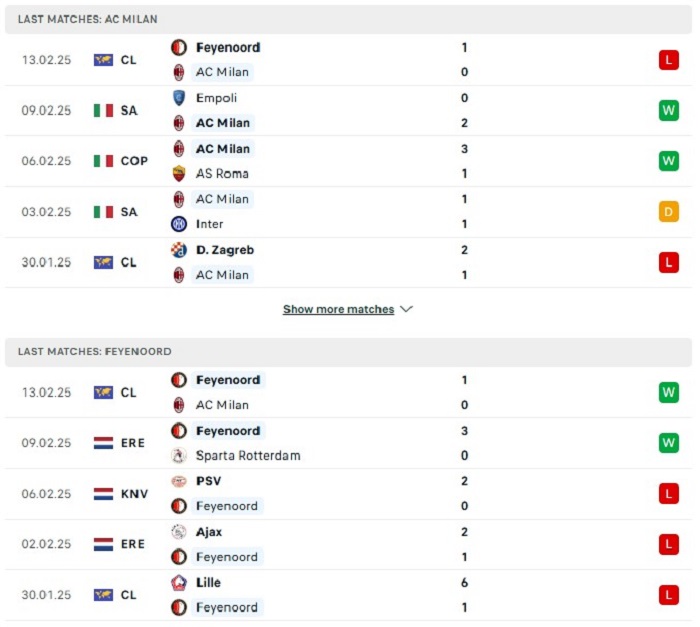700x627 pixels.
Task: Open the Sparta Rotterdam team name
Action: point(248,456)
